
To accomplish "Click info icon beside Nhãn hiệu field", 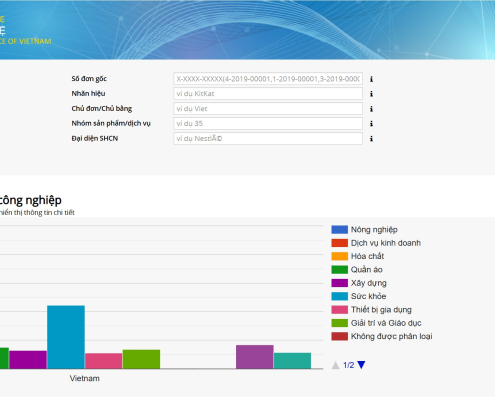I will (371, 94).
